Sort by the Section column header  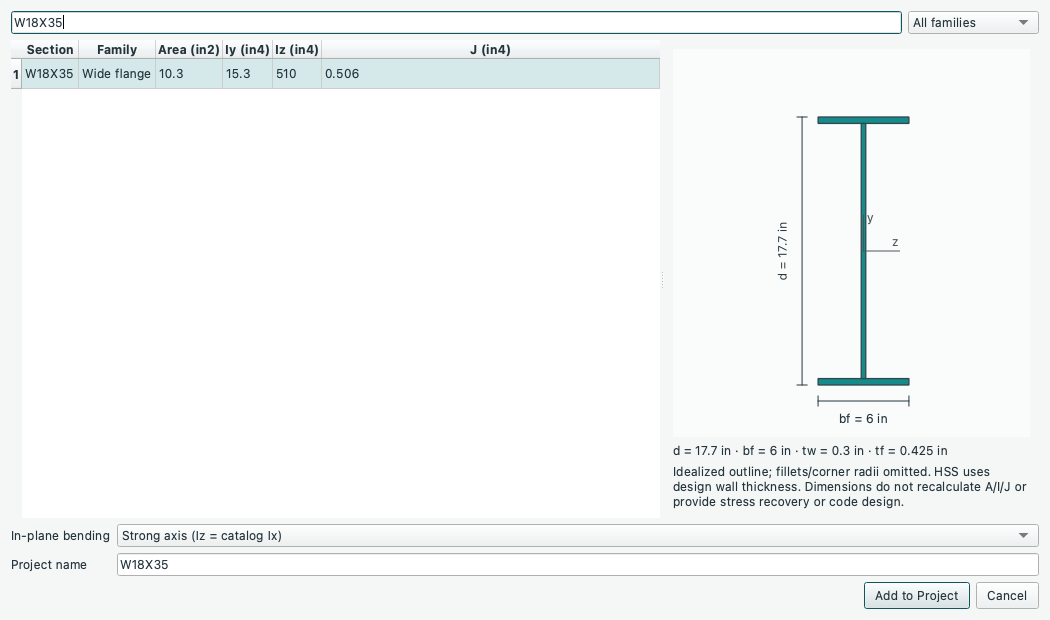[x=50, y=50]
